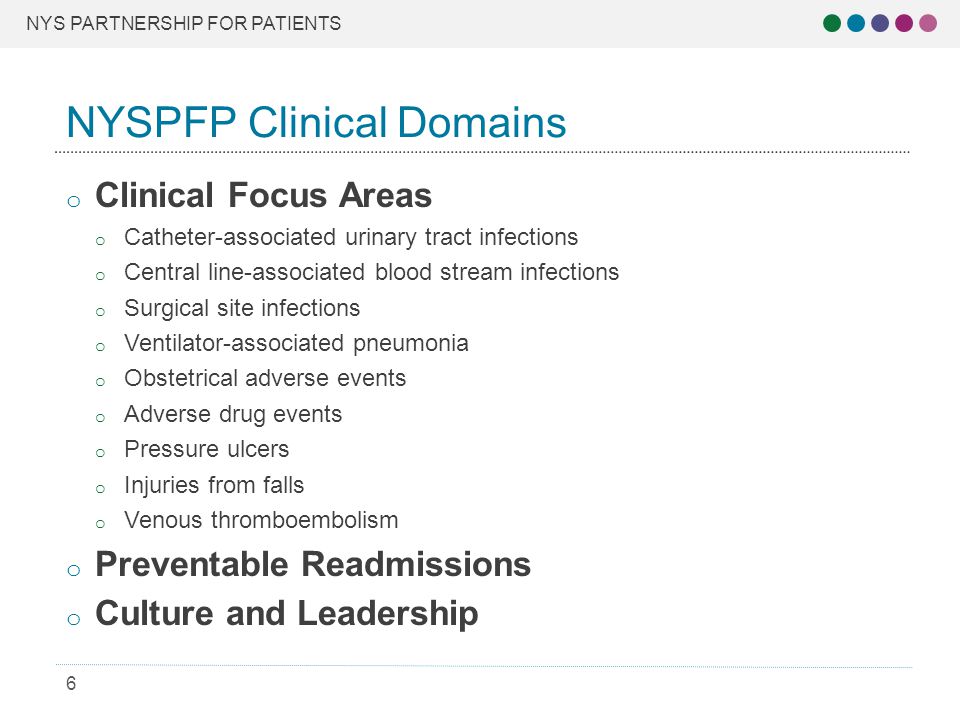Select Venous thromboembolism item
This screenshot has height=720, width=960.
[261, 520]
